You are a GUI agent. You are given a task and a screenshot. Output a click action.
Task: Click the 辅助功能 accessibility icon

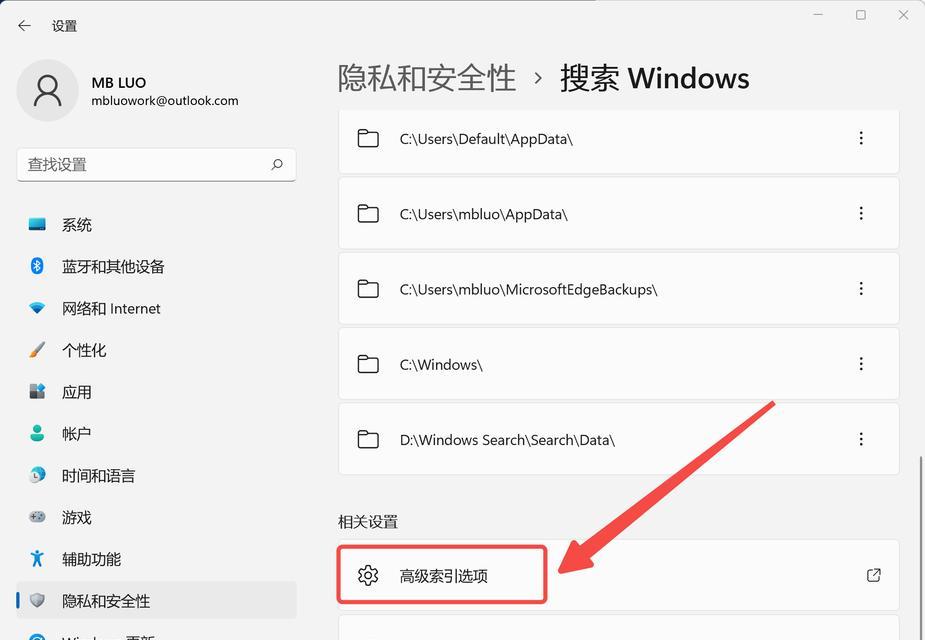point(37,558)
